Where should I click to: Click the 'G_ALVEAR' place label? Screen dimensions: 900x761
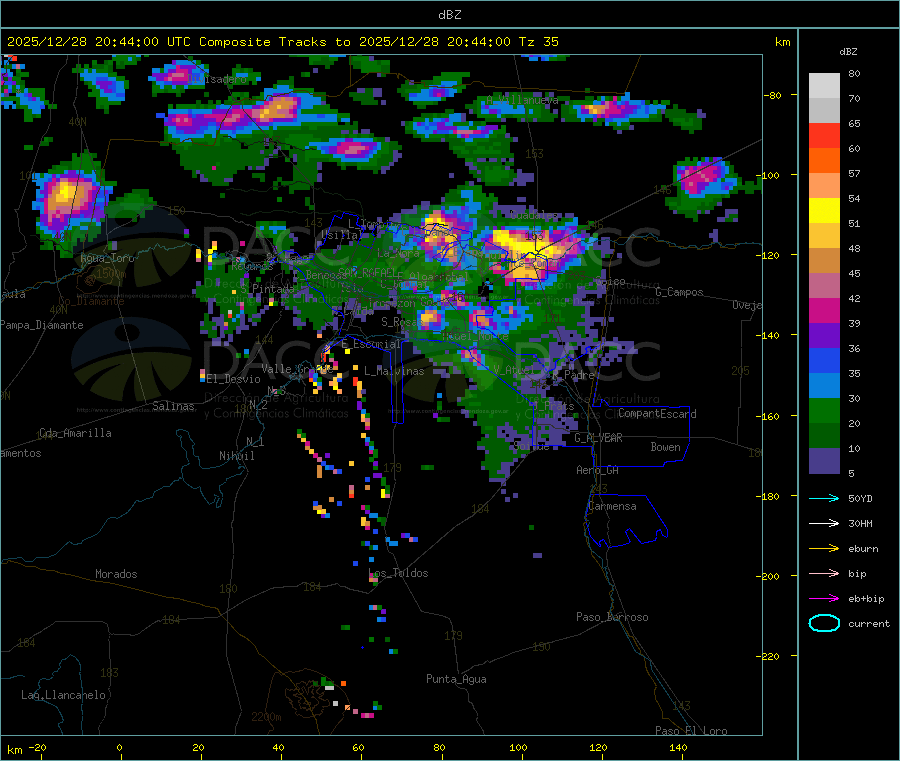pos(598,438)
